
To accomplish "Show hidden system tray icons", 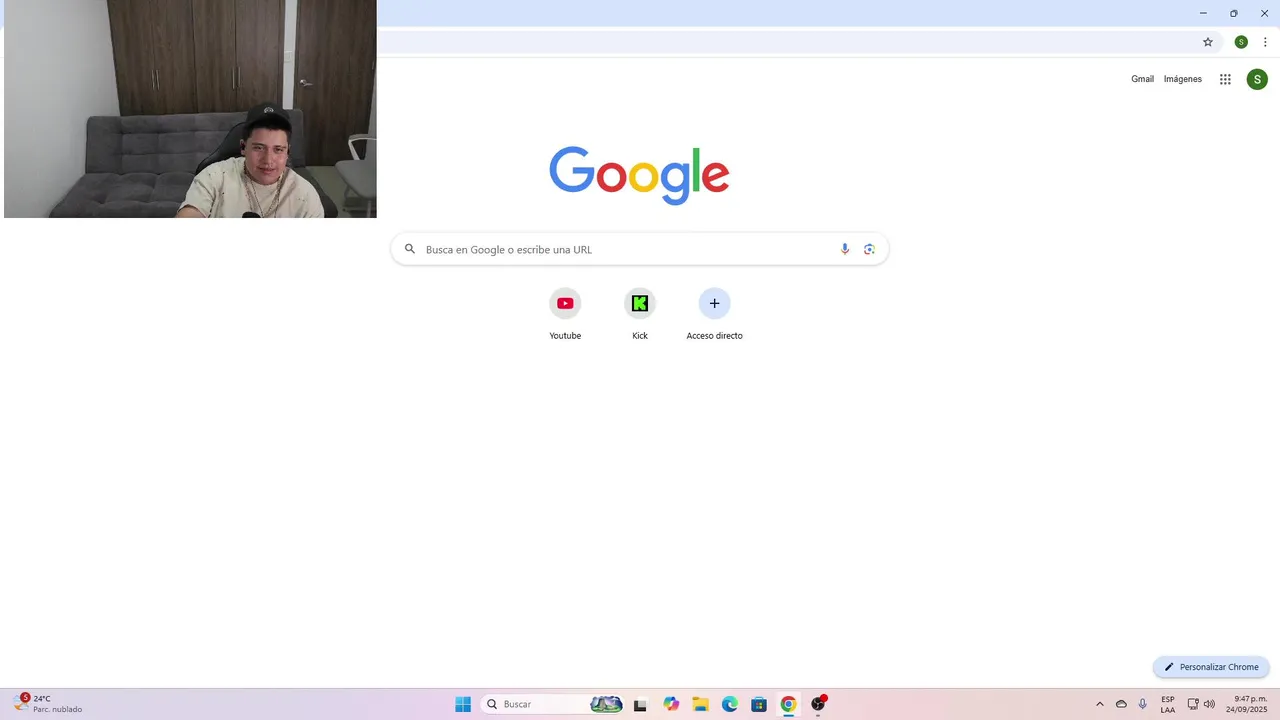I will [1100, 704].
